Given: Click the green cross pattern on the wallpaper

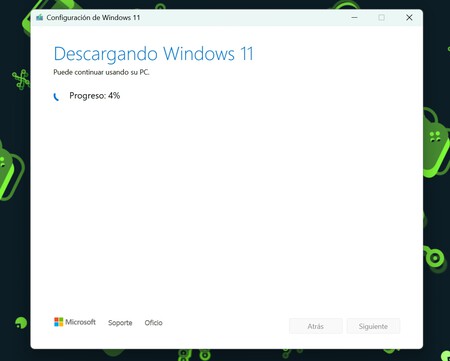Looking at the screenshot, I should 21,79.
